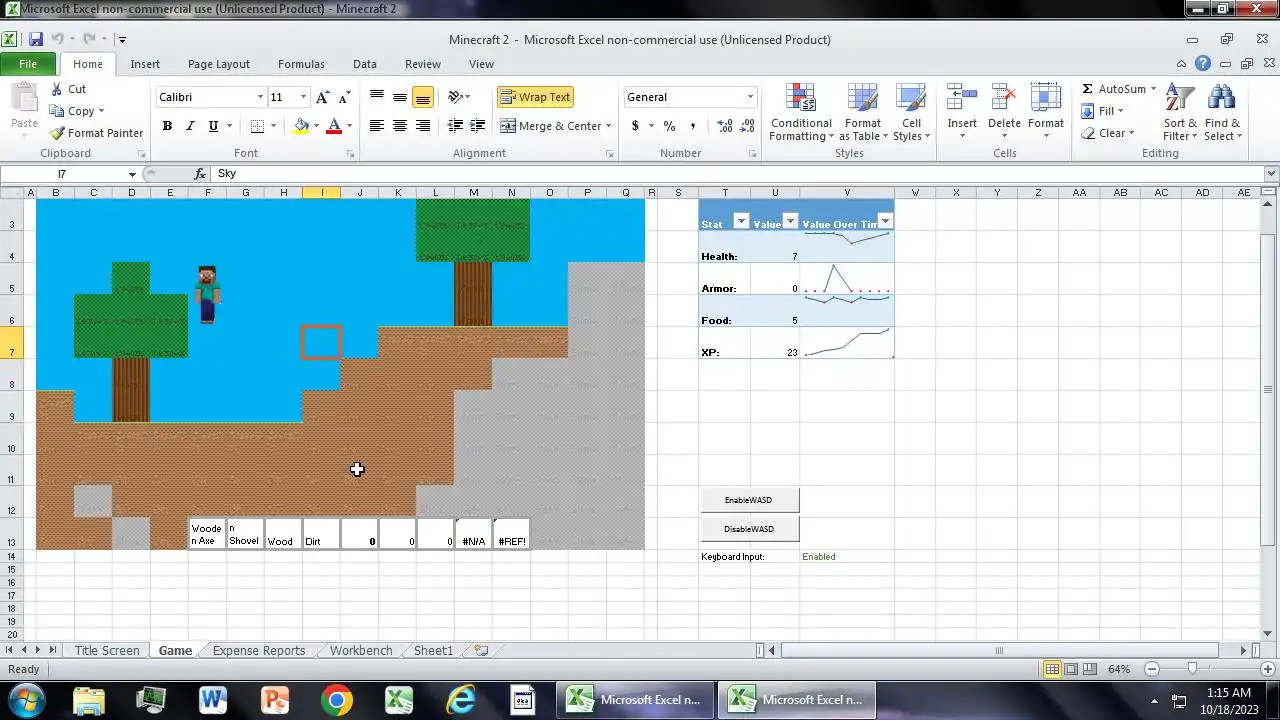Viewport: 1280px width, 720px height.
Task: Switch to the Page Layout ribbon tab
Action: pos(219,64)
